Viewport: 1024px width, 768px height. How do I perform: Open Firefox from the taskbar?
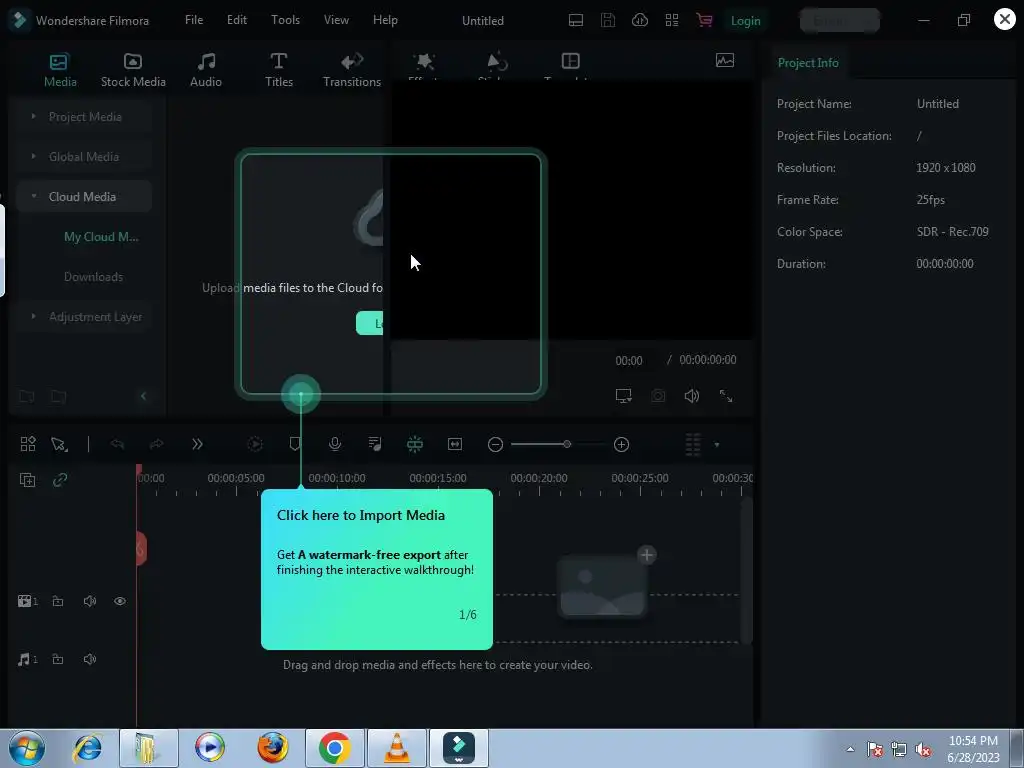(272, 748)
